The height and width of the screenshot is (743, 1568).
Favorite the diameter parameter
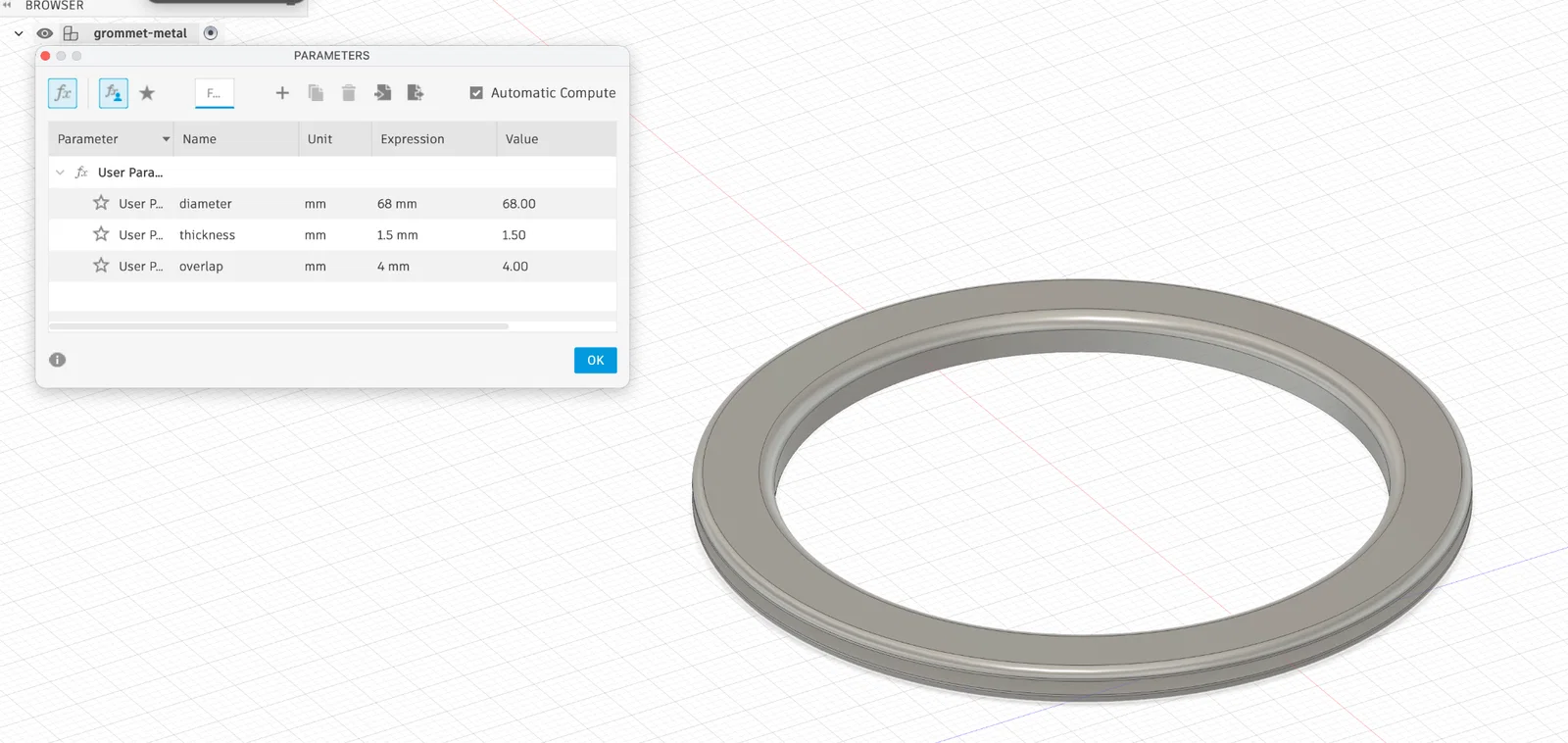click(x=101, y=203)
